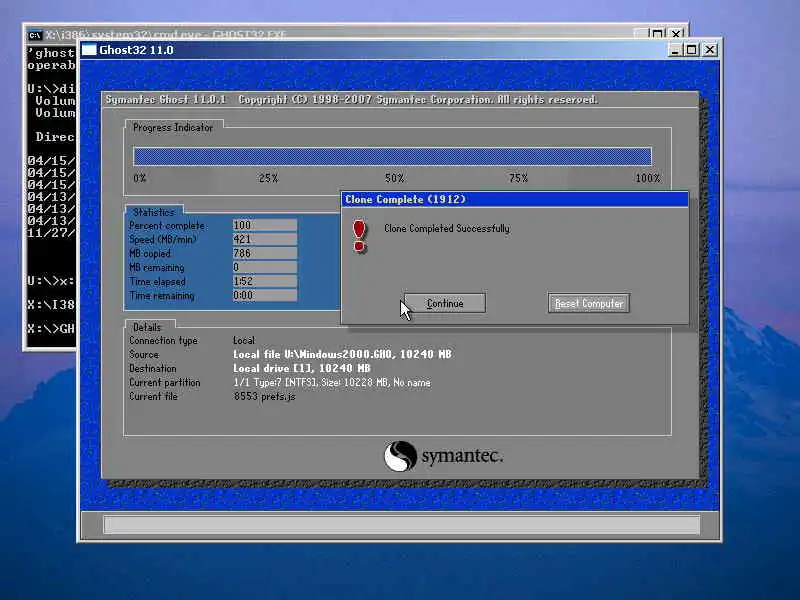This screenshot has height=600, width=800.
Task: Click the Statistics group label
Action: tap(154, 212)
